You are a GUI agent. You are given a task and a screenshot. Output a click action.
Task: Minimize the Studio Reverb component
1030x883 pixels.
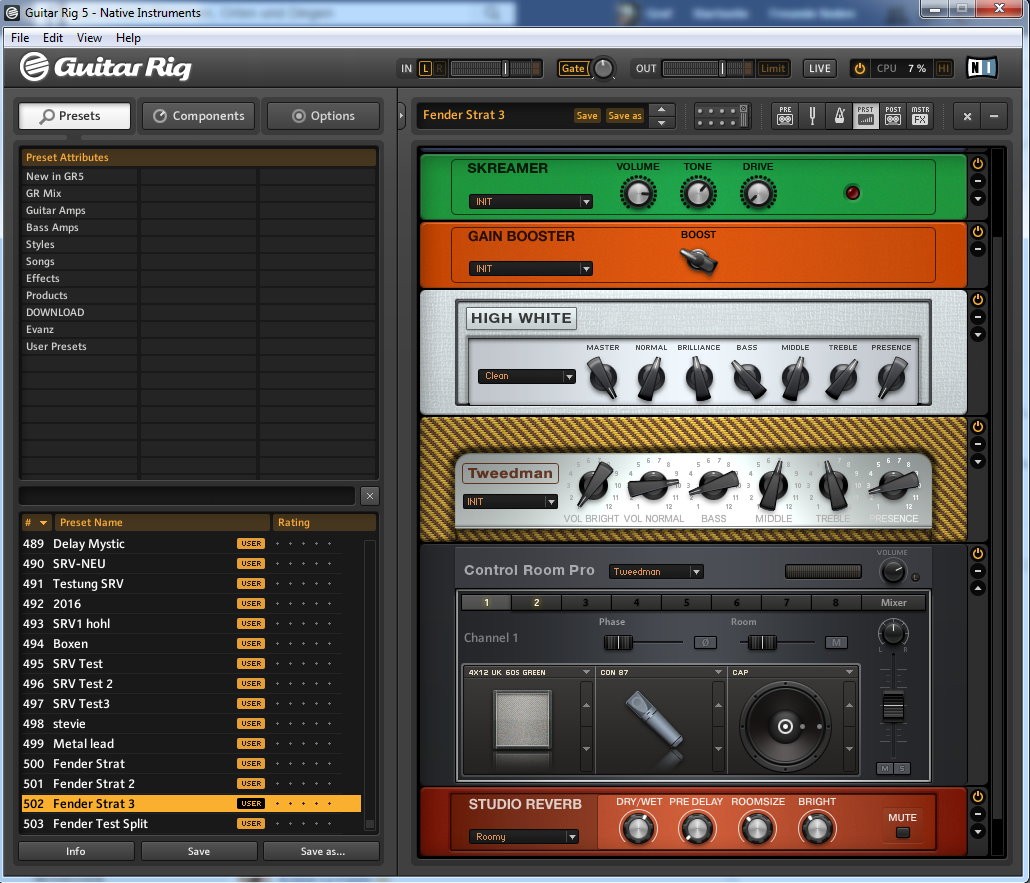tap(977, 814)
